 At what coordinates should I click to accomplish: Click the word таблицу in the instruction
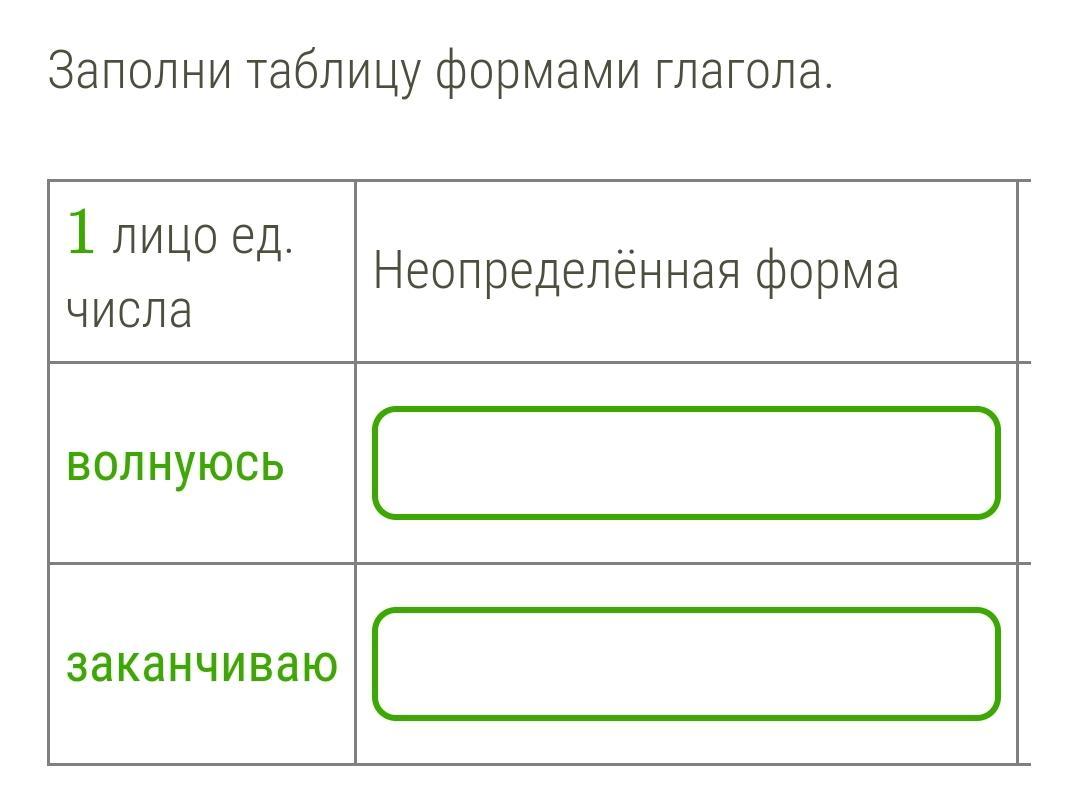[x=333, y=73]
